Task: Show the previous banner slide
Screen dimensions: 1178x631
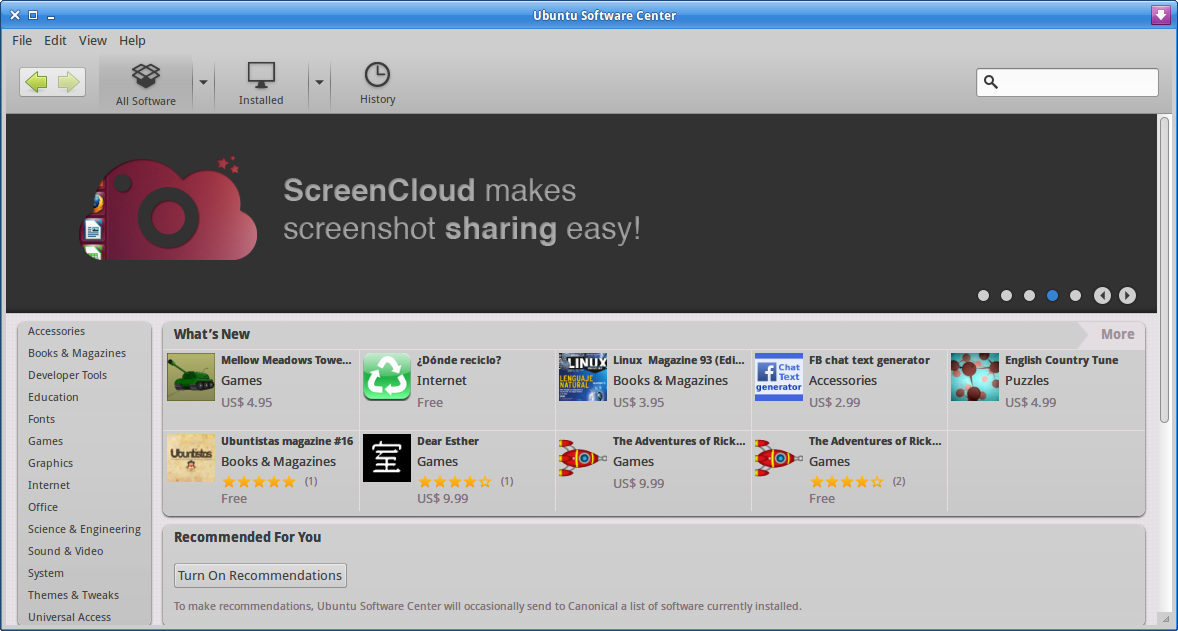Action: (x=1102, y=296)
